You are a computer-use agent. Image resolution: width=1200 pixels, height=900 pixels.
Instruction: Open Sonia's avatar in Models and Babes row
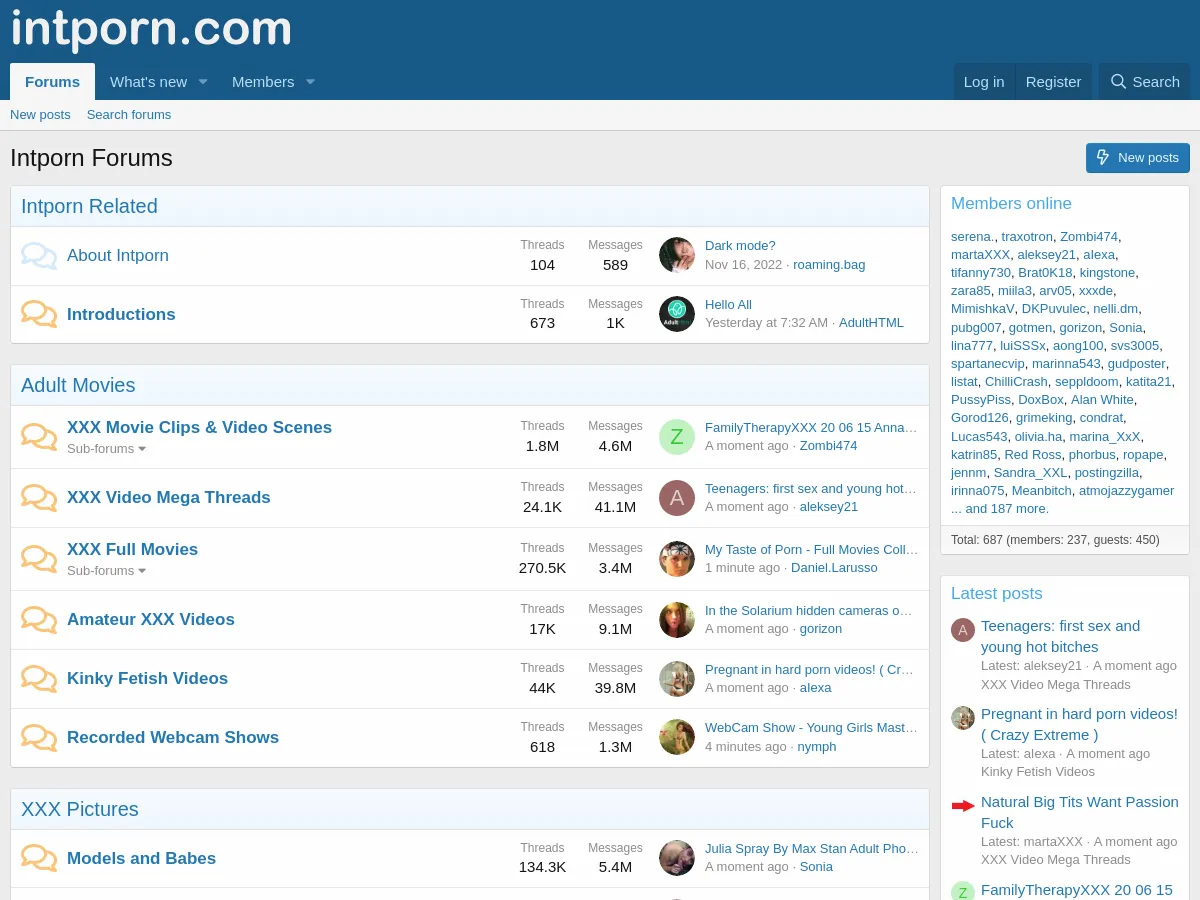[677, 858]
